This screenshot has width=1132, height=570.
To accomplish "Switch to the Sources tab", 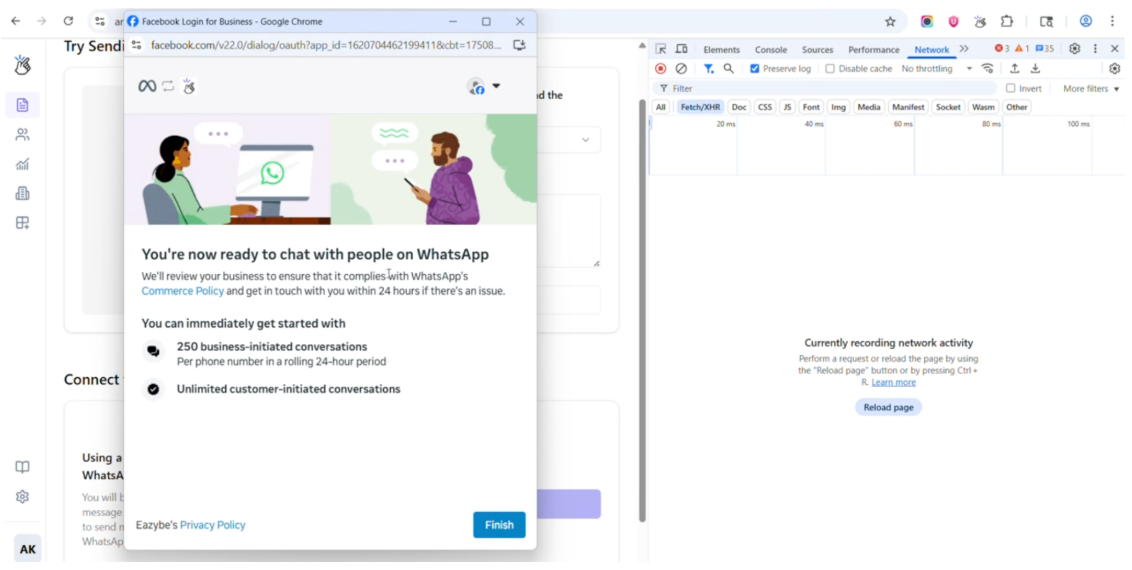I will click(817, 50).
